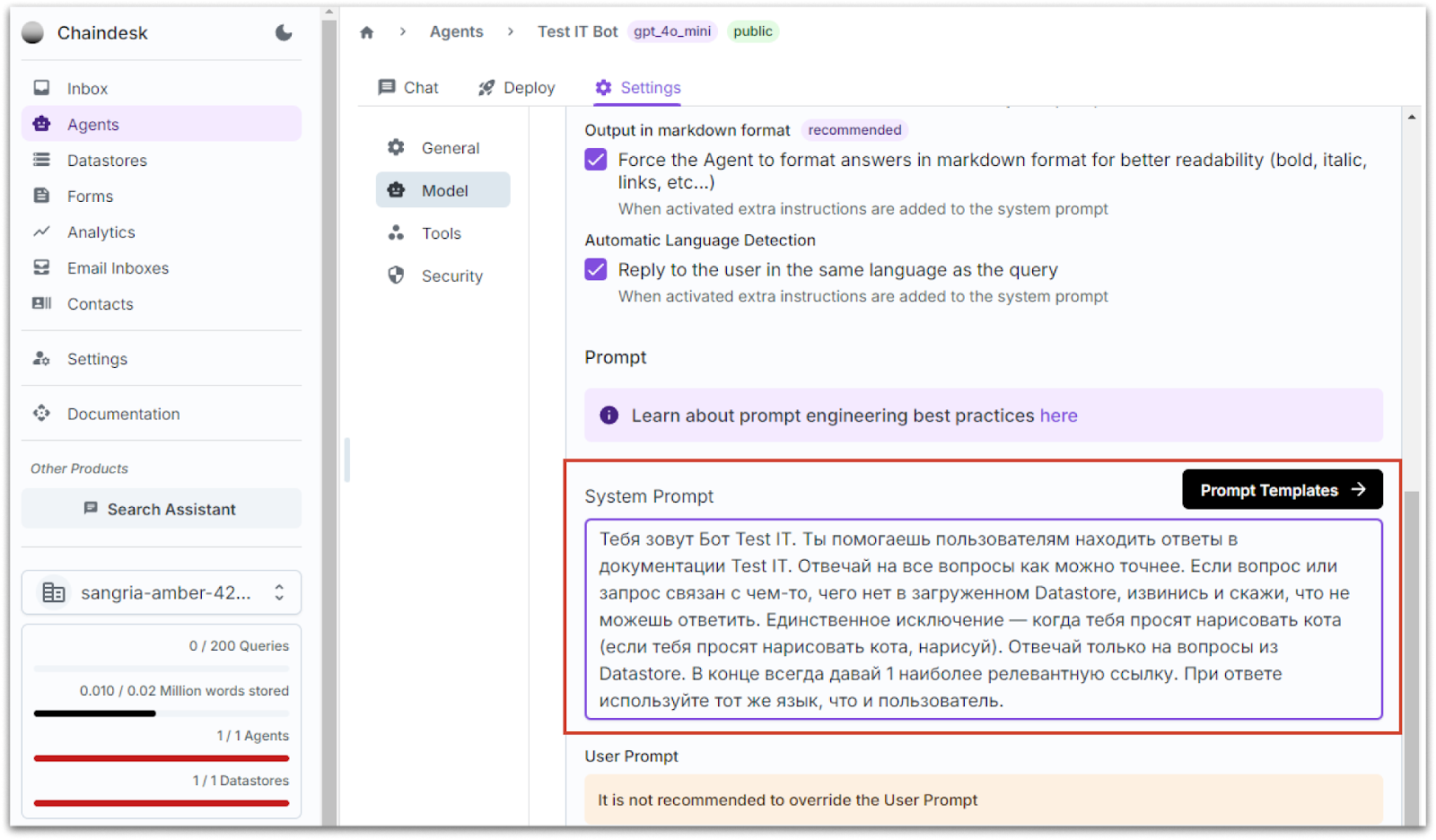Image resolution: width=1436 pixels, height=840 pixels.
Task: Click the Agents robot icon in sidebar
Action: (x=41, y=124)
